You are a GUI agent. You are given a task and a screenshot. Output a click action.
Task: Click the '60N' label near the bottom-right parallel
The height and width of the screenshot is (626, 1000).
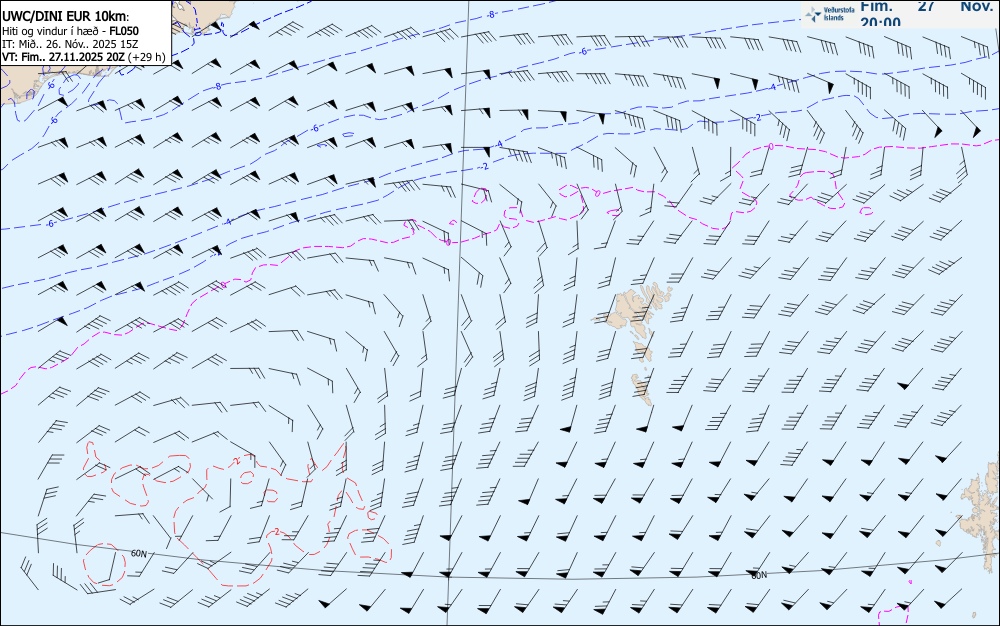tap(759, 575)
